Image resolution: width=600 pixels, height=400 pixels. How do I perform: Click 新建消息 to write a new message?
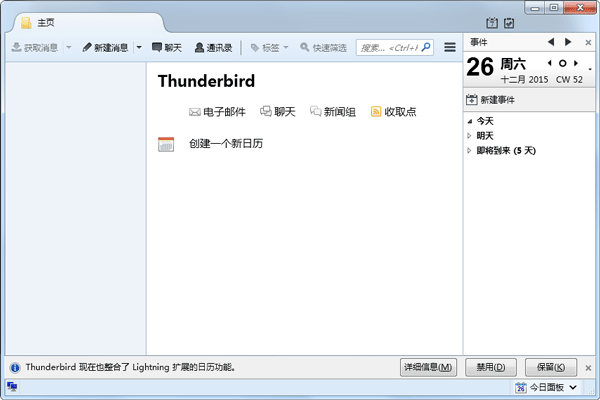106,47
